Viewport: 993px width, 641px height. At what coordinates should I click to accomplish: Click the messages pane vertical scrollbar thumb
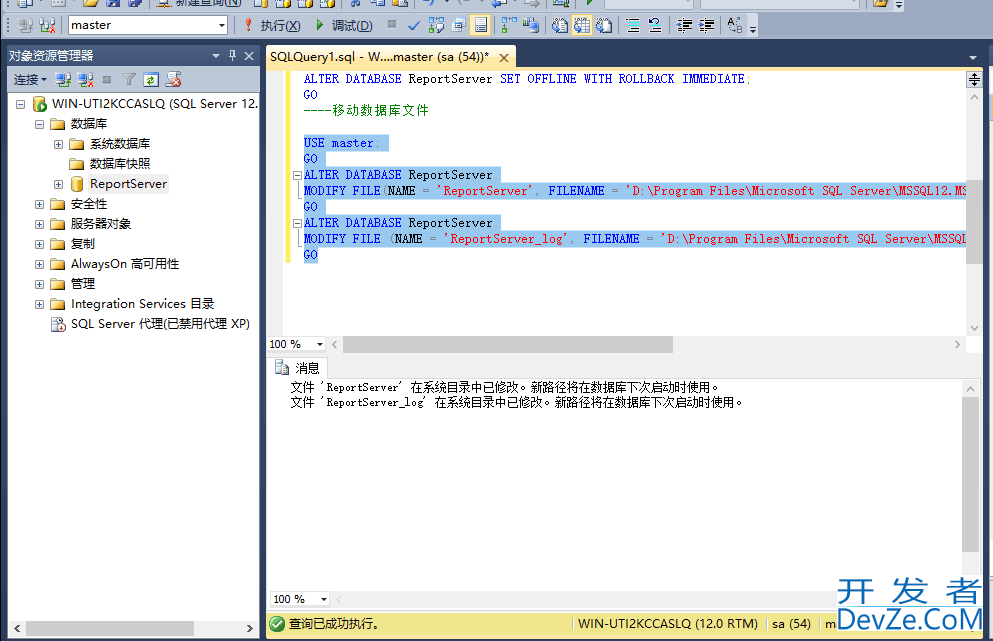coord(970,474)
